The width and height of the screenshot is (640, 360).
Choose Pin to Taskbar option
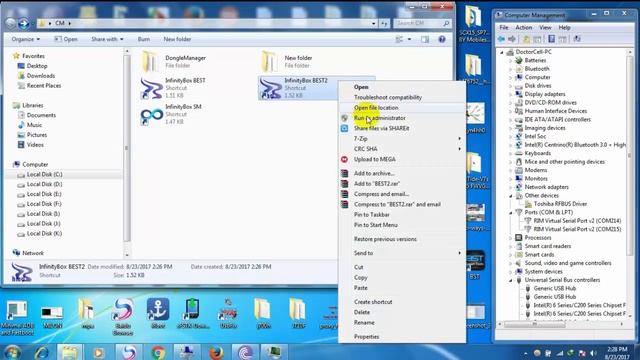371,215
